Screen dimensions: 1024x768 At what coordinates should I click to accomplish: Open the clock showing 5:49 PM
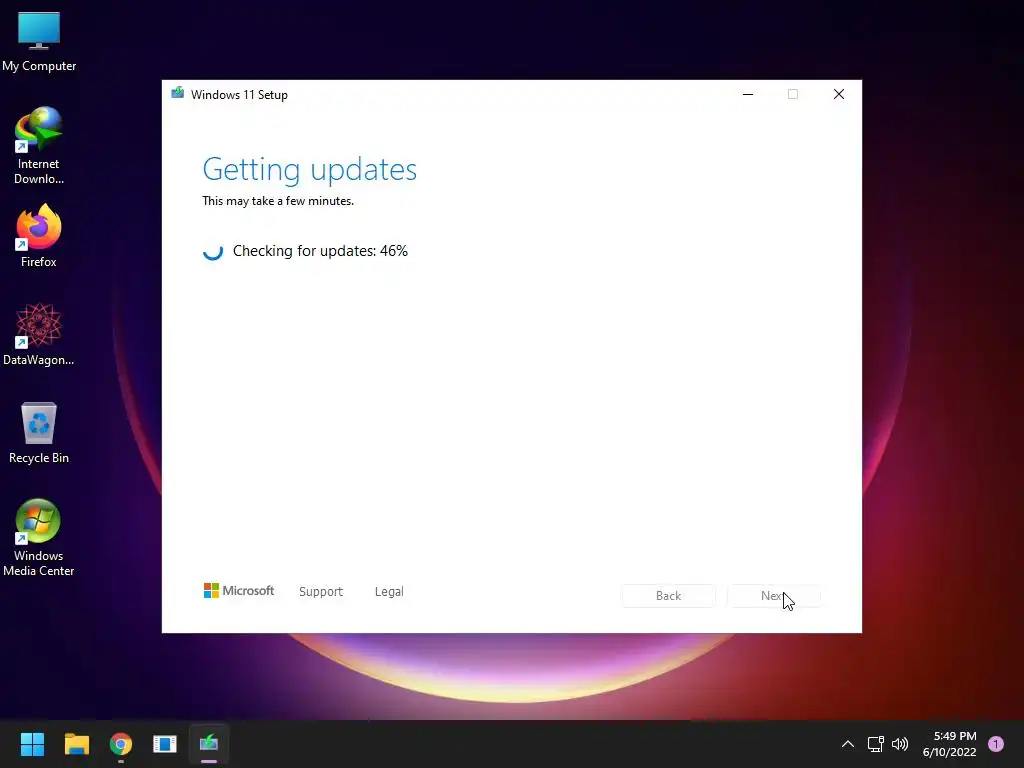950,744
